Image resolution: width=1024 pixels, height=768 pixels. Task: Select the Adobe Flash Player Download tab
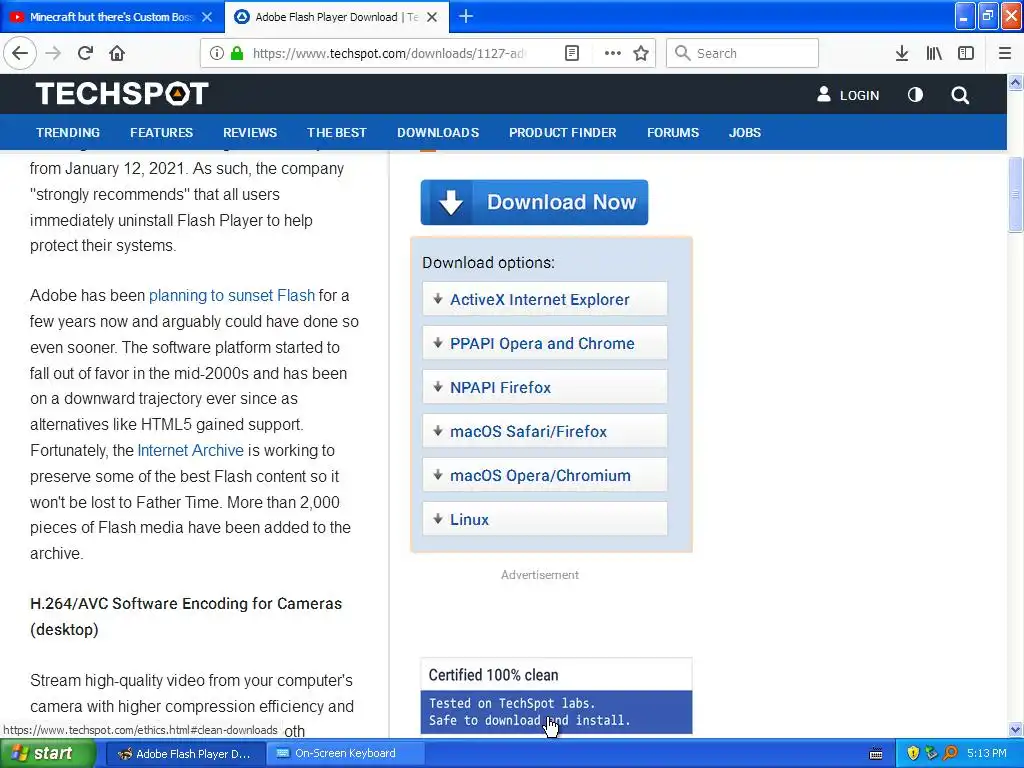pyautogui.click(x=336, y=17)
